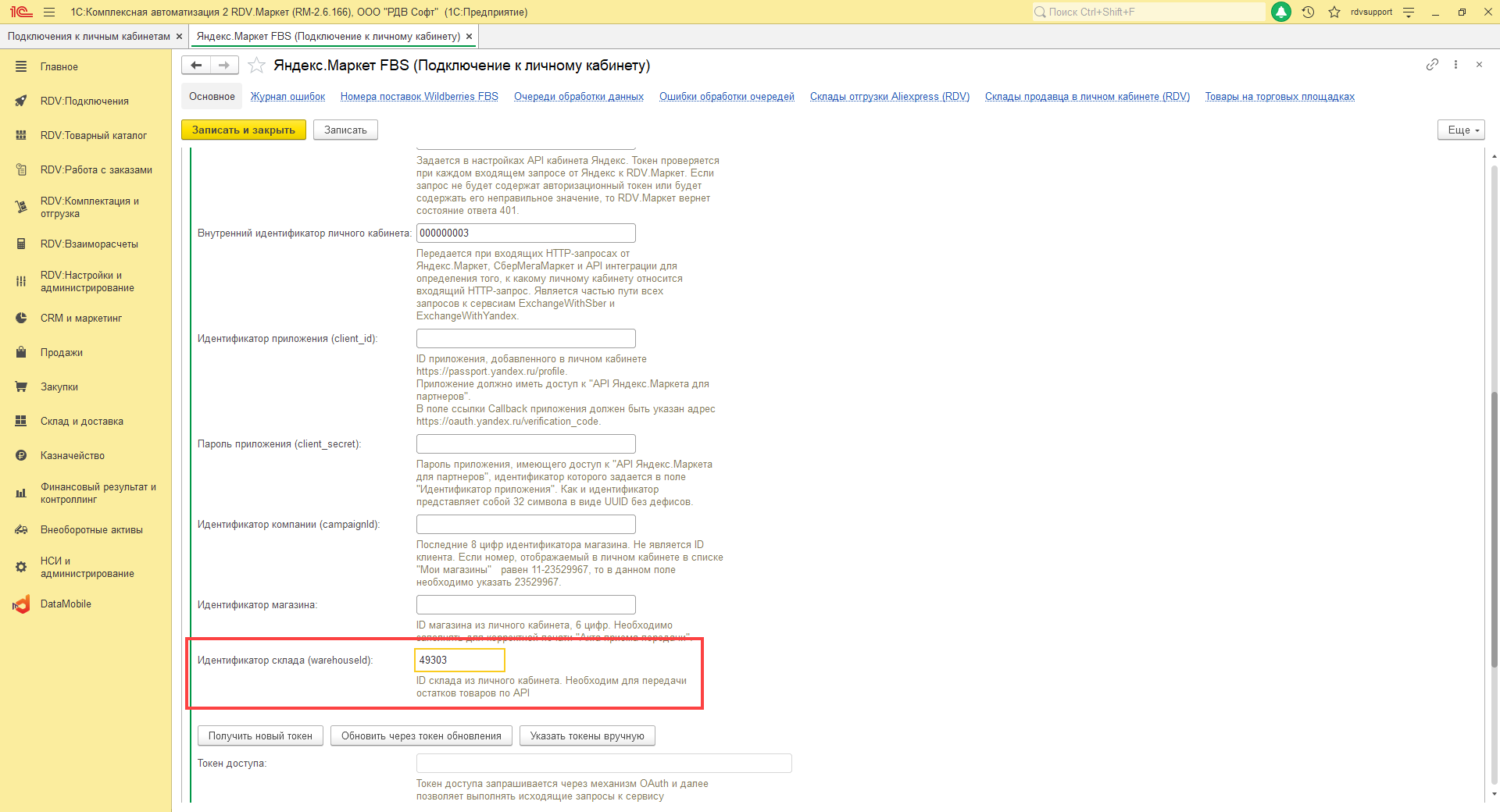
Task: Open Склады отгрузки Aliexpress (RDV) link
Action: click(890, 97)
